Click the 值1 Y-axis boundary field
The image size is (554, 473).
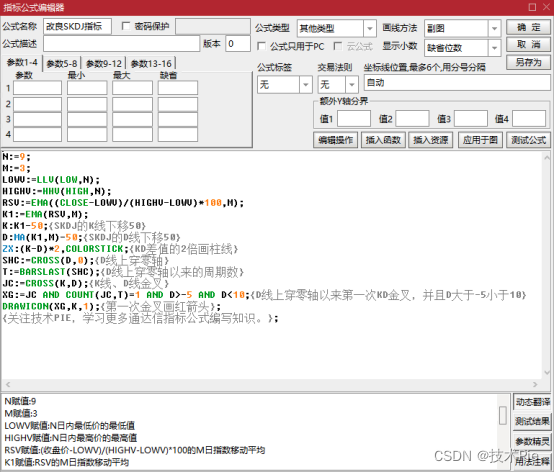click(x=354, y=119)
